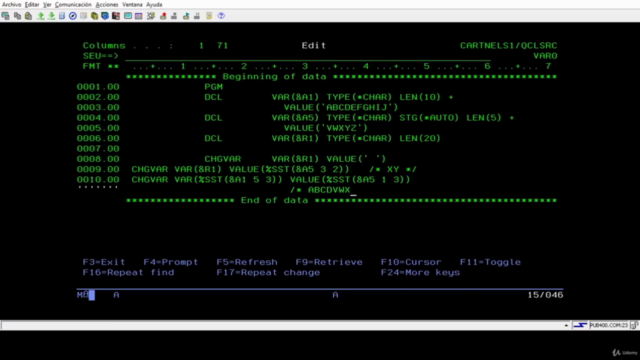This screenshot has height=360, width=640.
Task: Click the Paste clipboard icon
Action: [28, 16]
